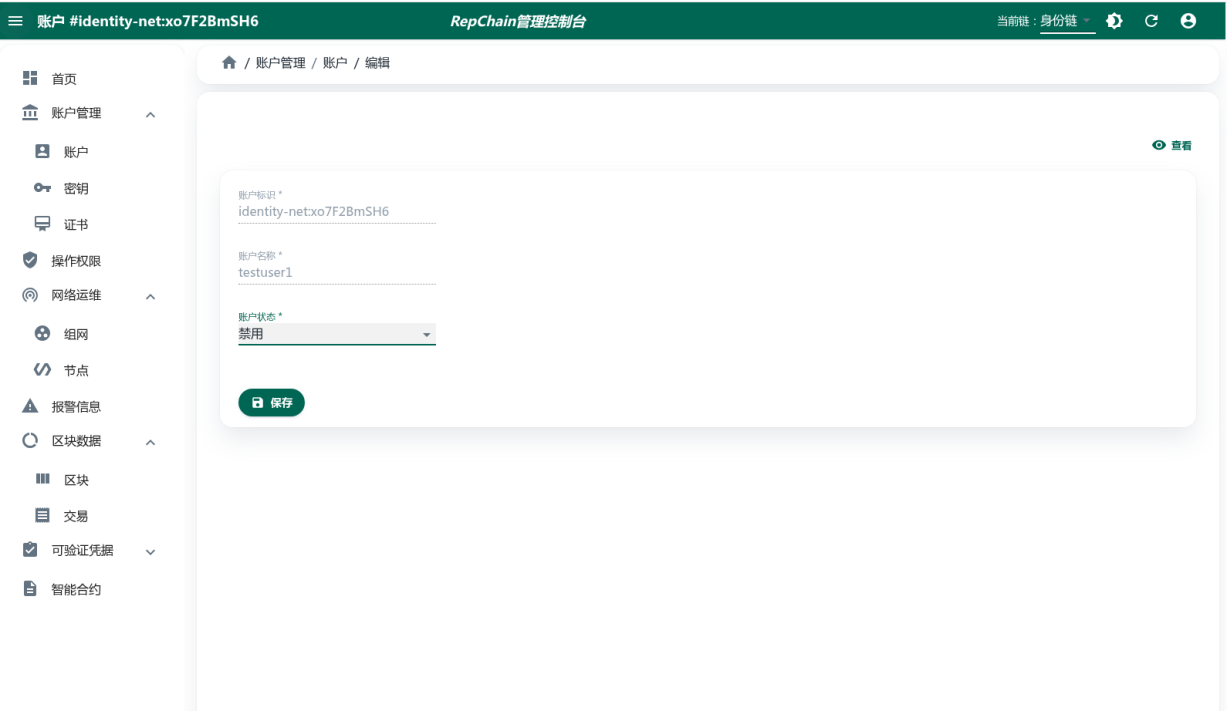1227x711 pixels.
Task: Click the 节点 node icon
Action: coord(42,370)
